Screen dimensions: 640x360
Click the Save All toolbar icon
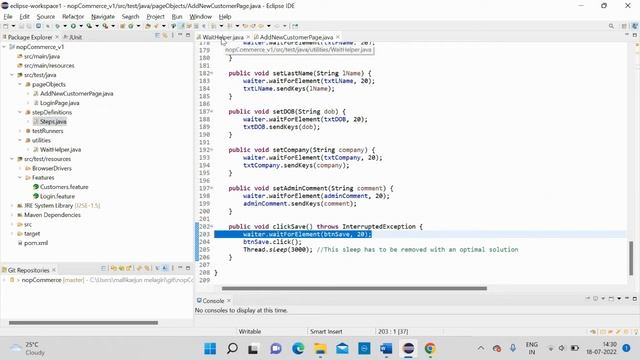coord(29,26)
